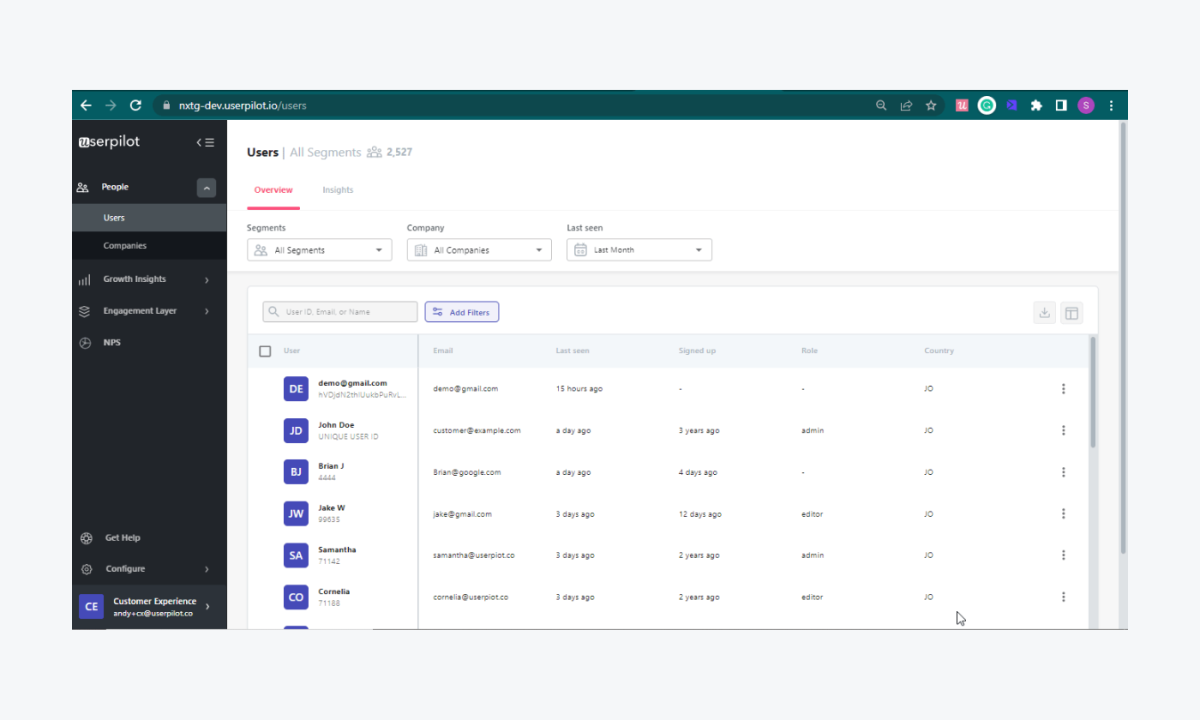Open the Company dropdown showing All Companies

[479, 250]
